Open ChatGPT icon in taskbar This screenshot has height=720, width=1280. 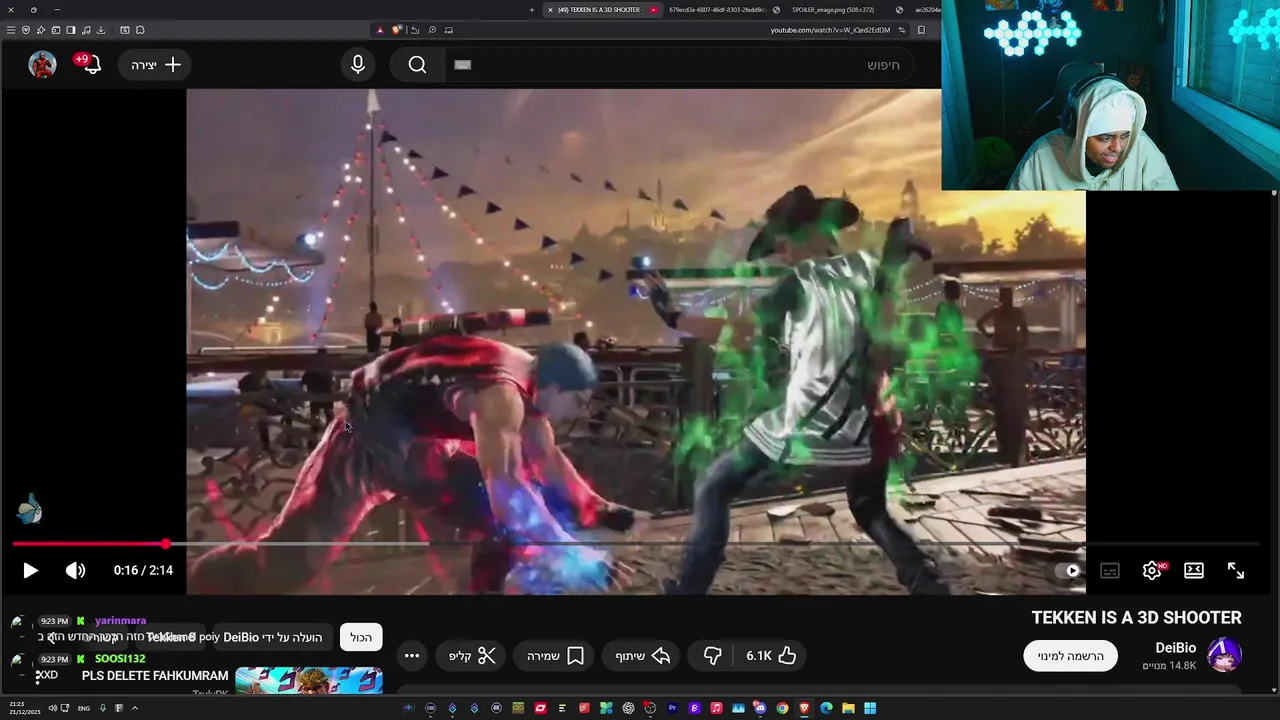[x=628, y=708]
